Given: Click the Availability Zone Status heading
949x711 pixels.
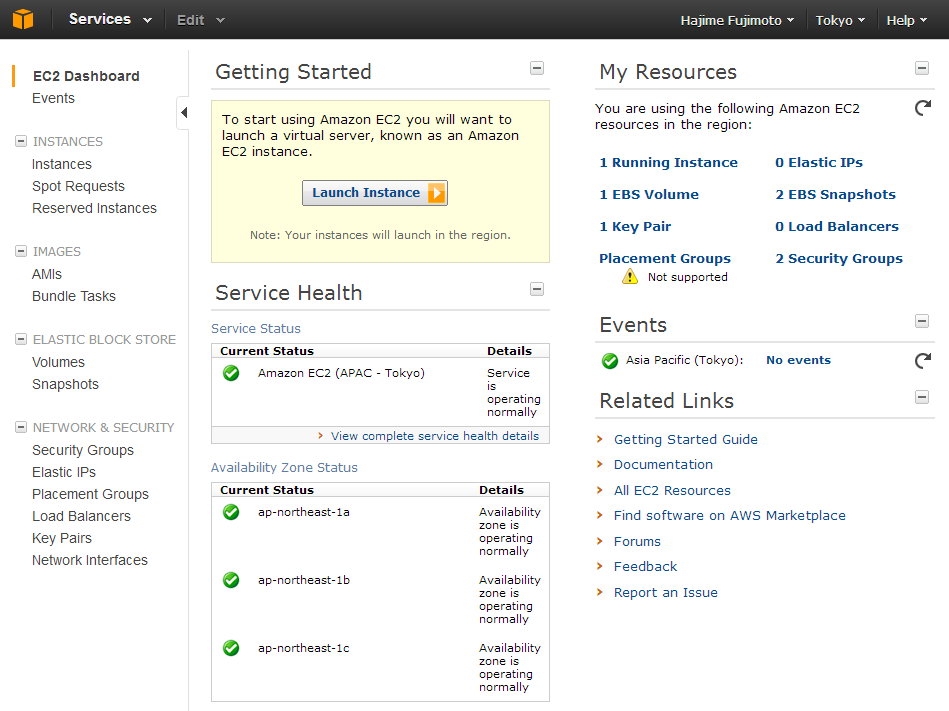Looking at the screenshot, I should click(x=284, y=468).
